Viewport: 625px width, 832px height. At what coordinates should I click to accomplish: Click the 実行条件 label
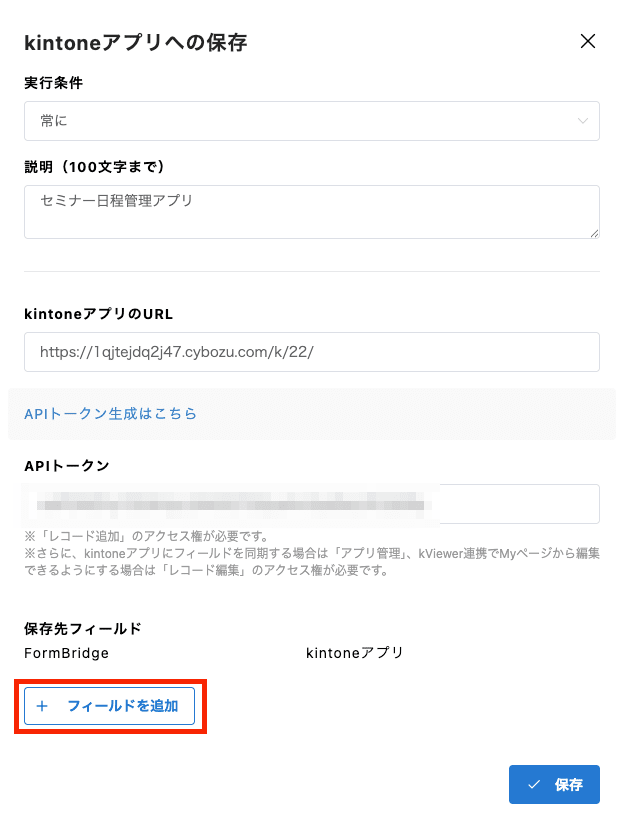coord(53,83)
